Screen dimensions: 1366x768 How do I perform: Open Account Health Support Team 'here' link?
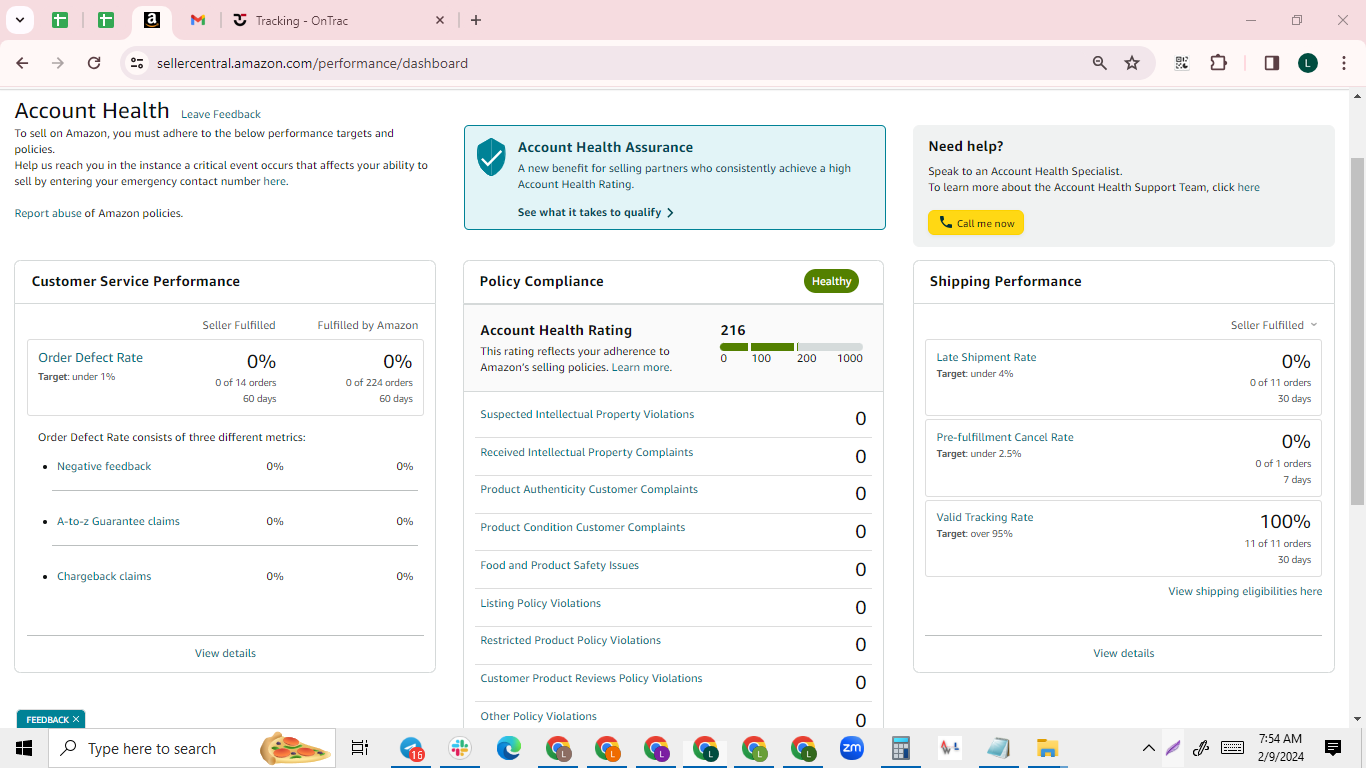pyautogui.click(x=1249, y=187)
